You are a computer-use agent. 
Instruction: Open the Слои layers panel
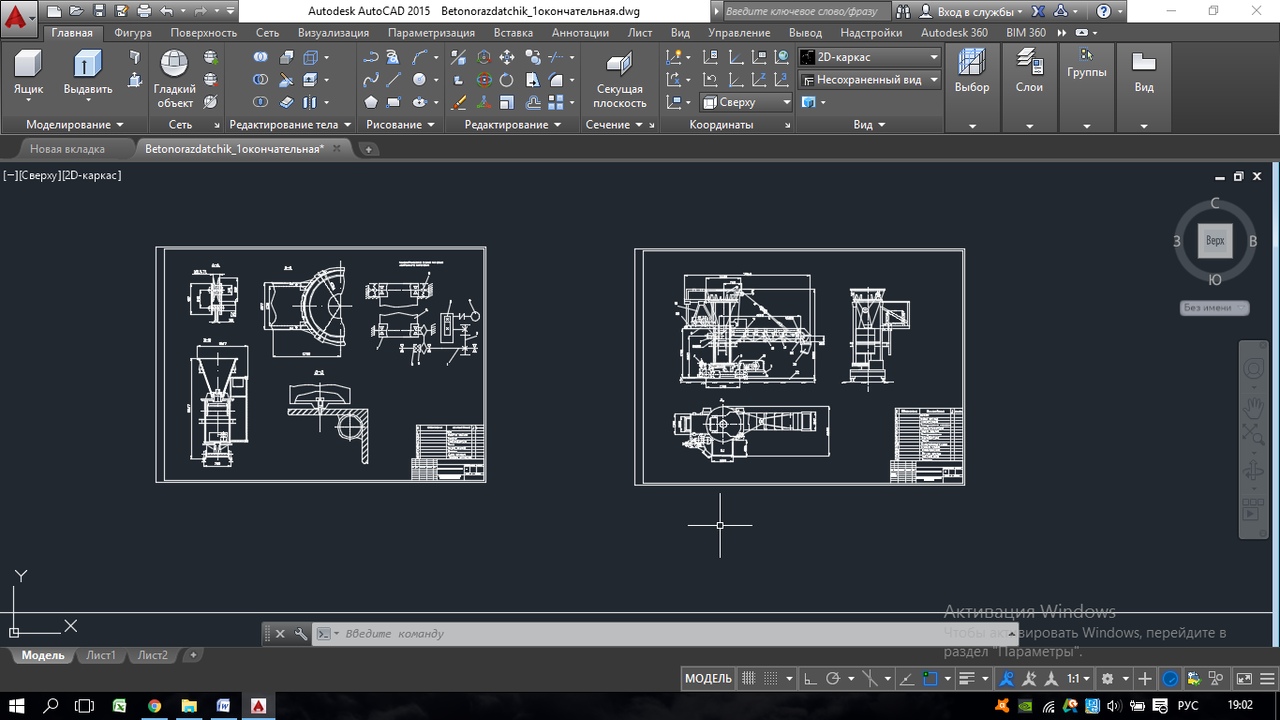[1029, 88]
